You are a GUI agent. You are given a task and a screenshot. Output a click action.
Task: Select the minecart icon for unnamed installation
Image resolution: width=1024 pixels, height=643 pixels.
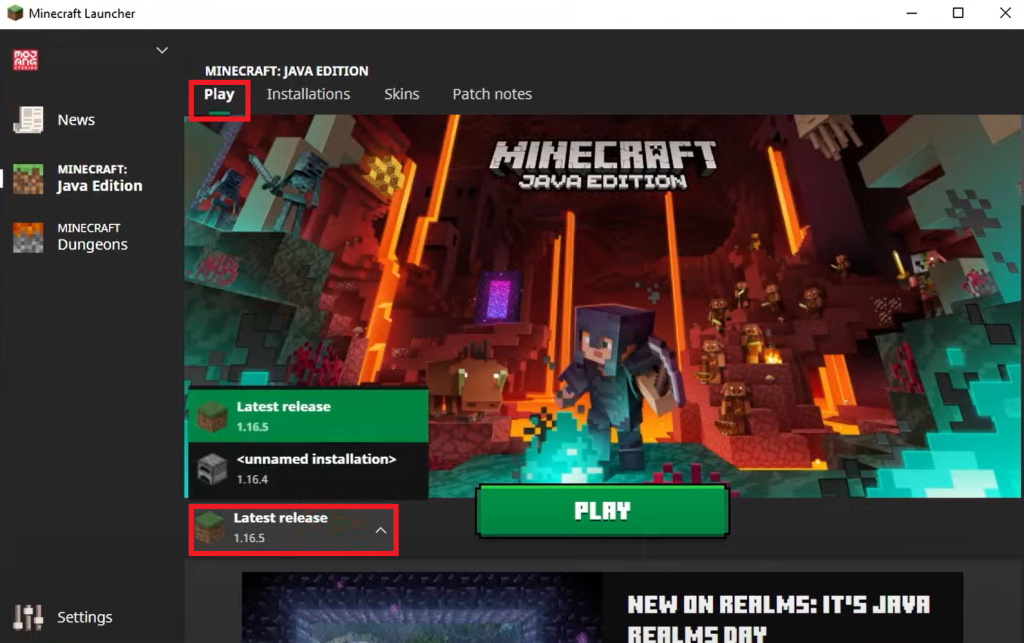[x=211, y=469]
